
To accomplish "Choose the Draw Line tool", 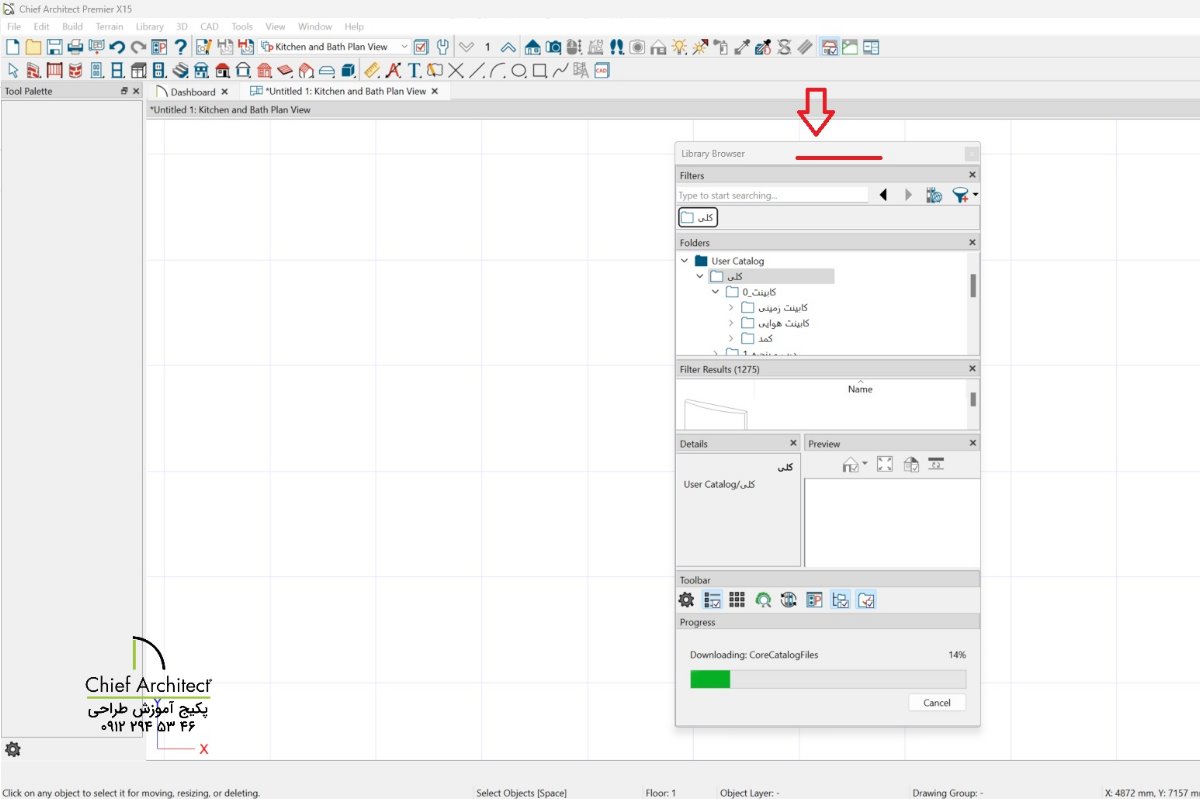I will tap(477, 70).
